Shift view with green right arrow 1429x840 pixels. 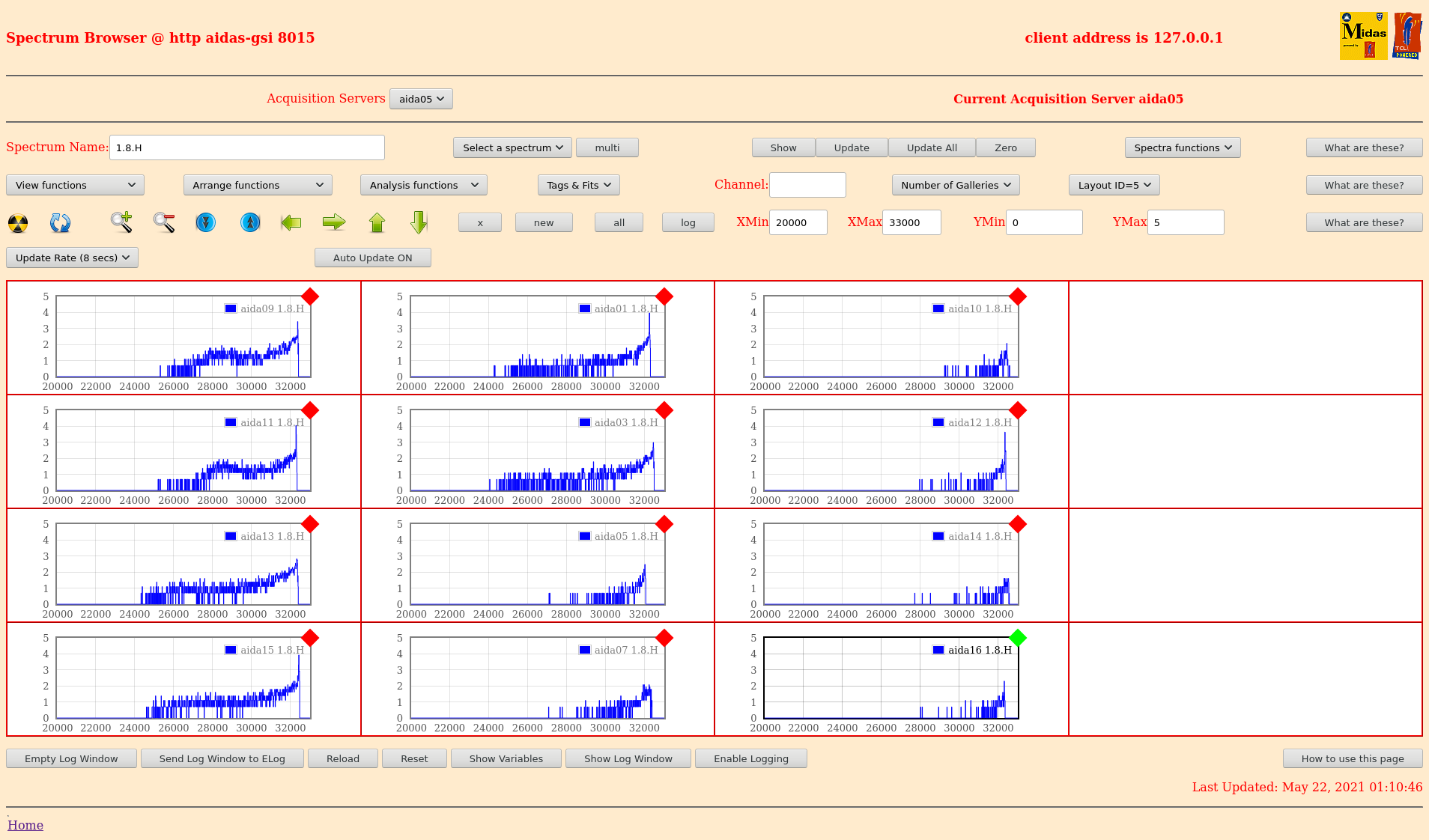point(334,222)
